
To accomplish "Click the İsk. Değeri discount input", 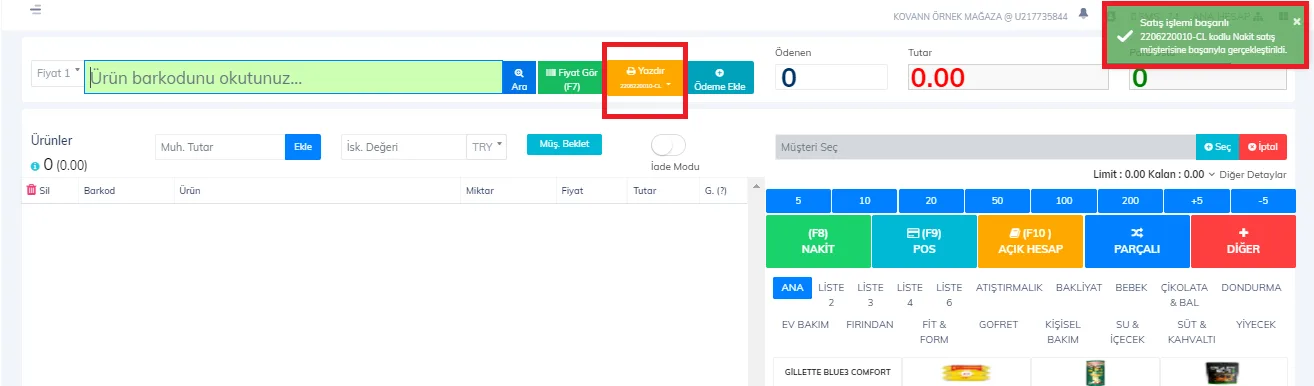I will point(404,147).
